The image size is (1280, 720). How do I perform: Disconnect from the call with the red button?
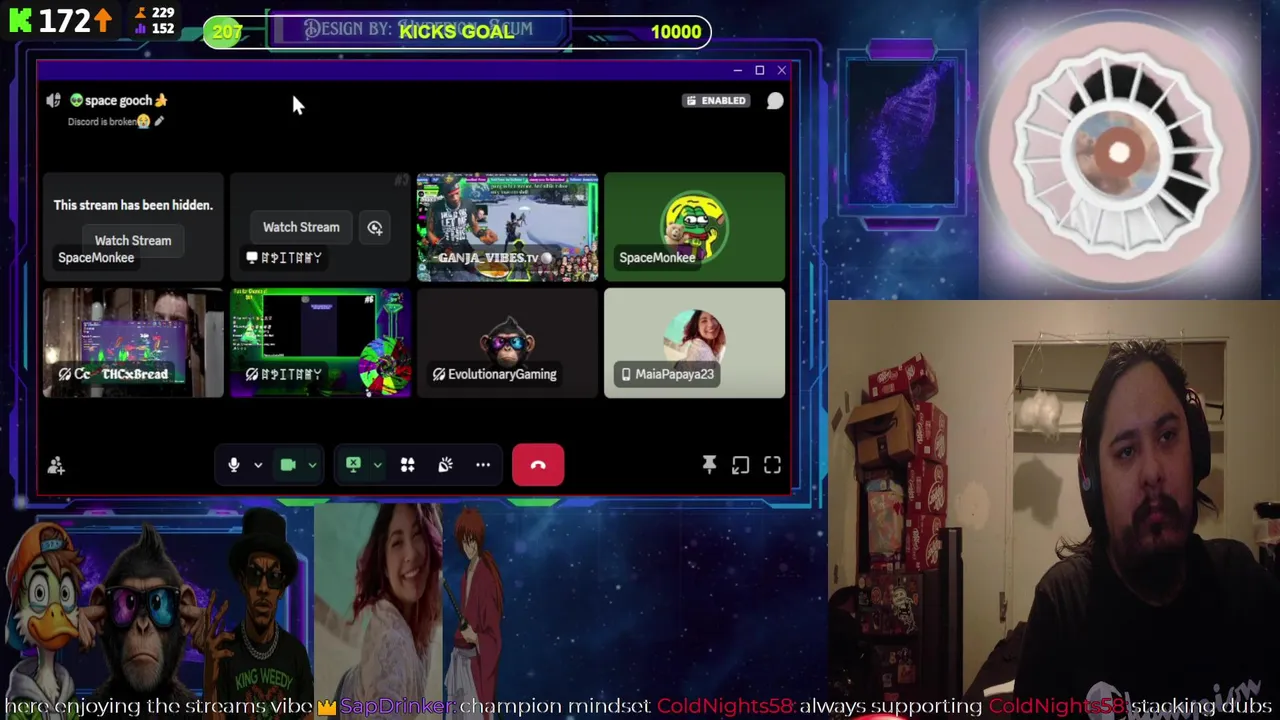click(x=538, y=465)
